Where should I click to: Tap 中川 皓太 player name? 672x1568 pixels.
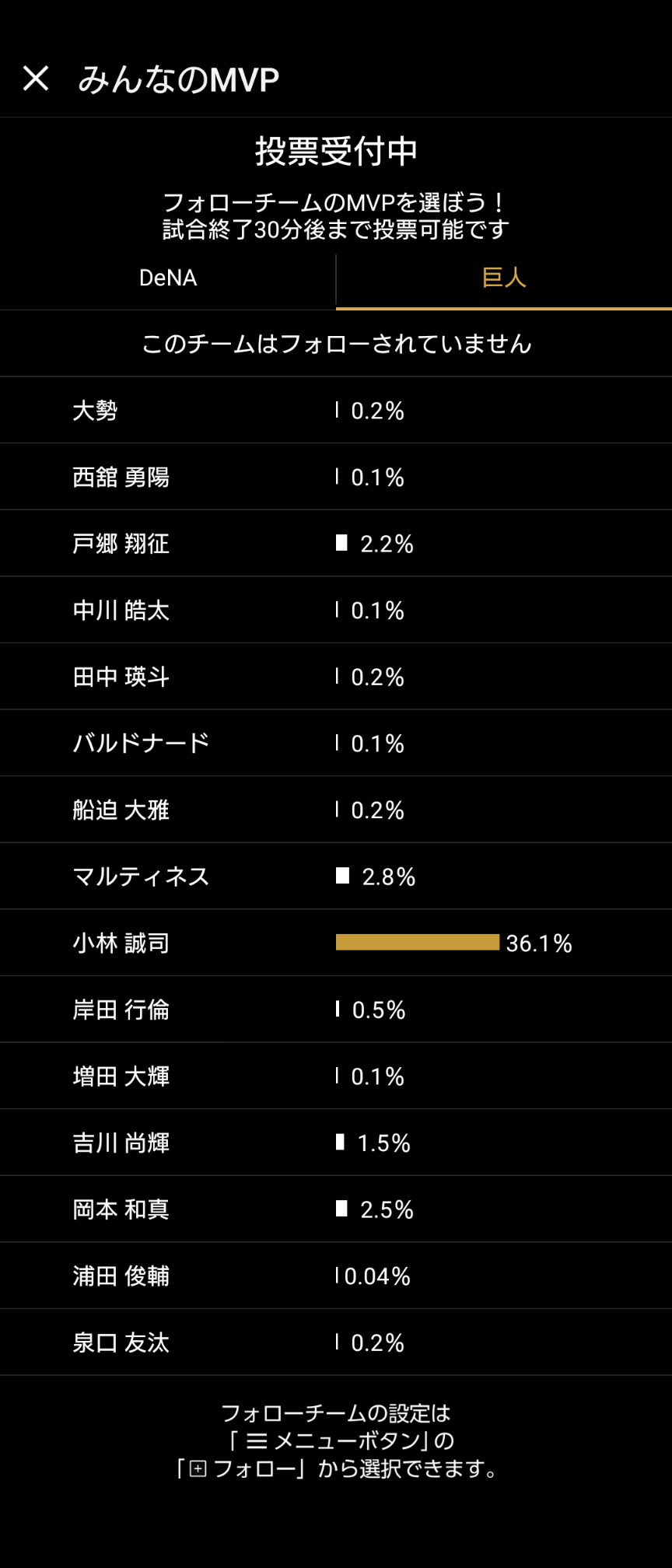point(121,611)
